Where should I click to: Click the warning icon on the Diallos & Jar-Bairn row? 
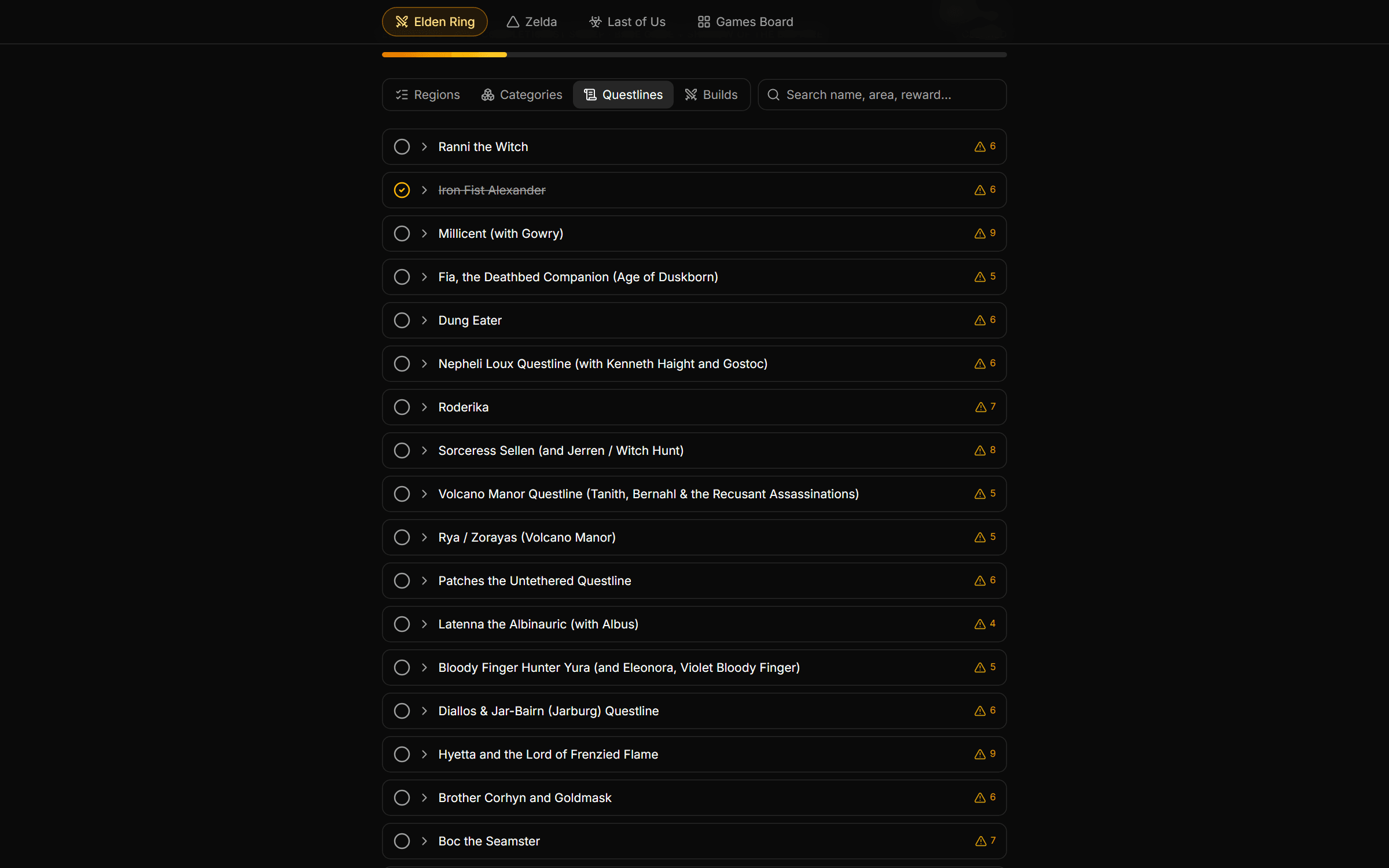coord(980,711)
